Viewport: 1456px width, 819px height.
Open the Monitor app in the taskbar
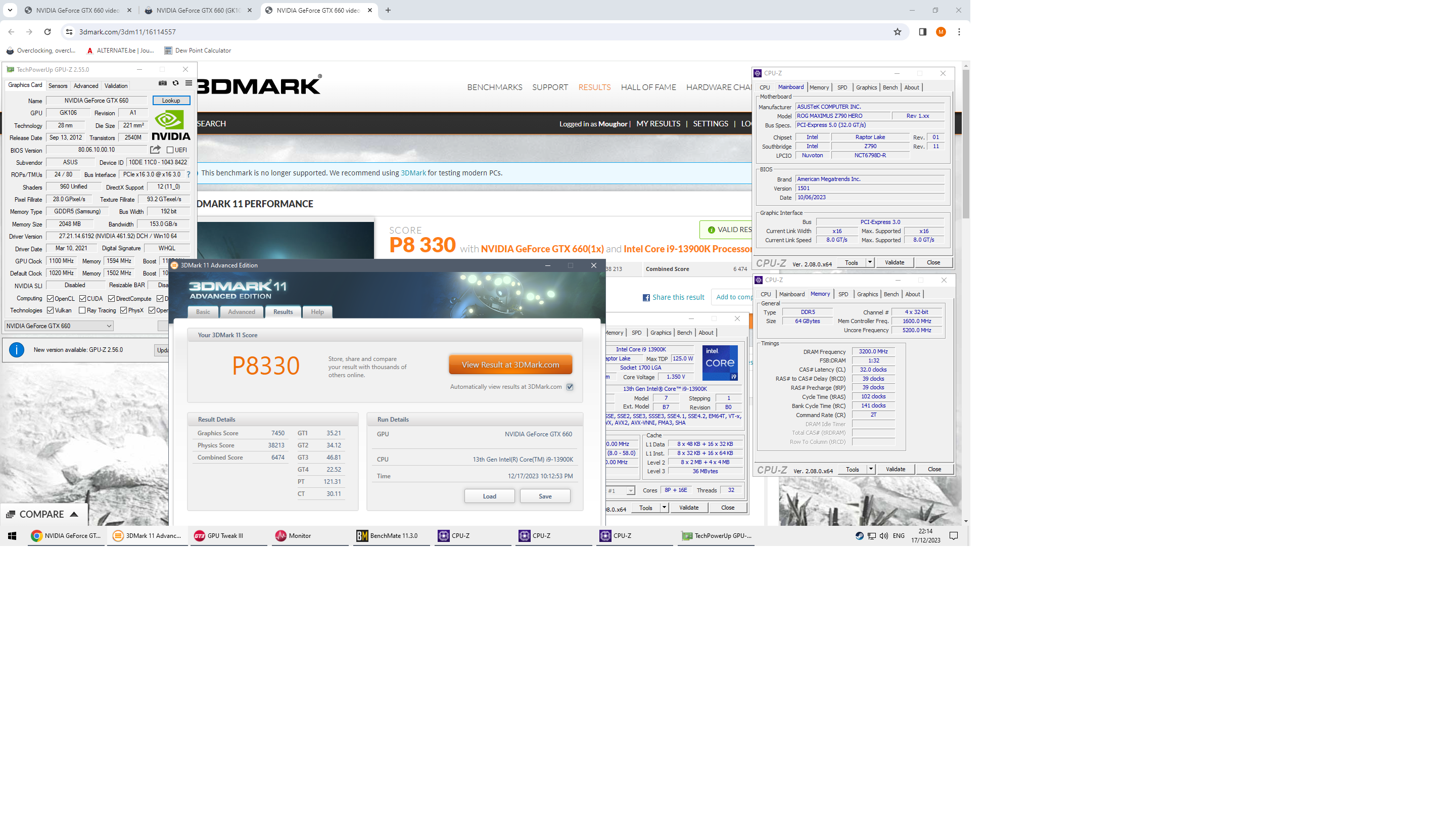pyautogui.click(x=309, y=535)
